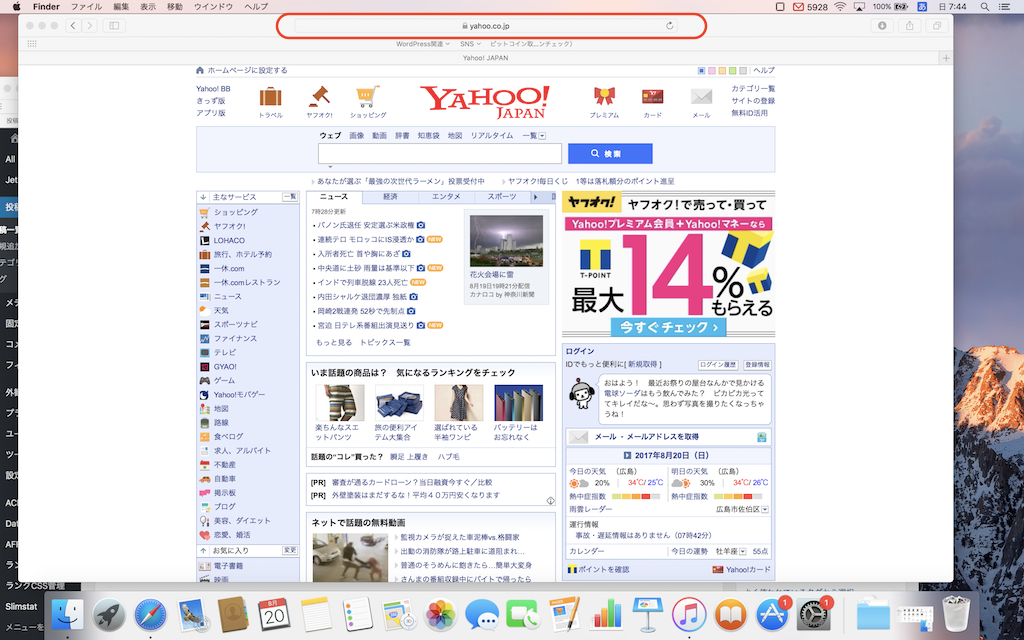Expand お気に入り with the up arrow
The width and height of the screenshot is (1024, 640).
(203, 551)
